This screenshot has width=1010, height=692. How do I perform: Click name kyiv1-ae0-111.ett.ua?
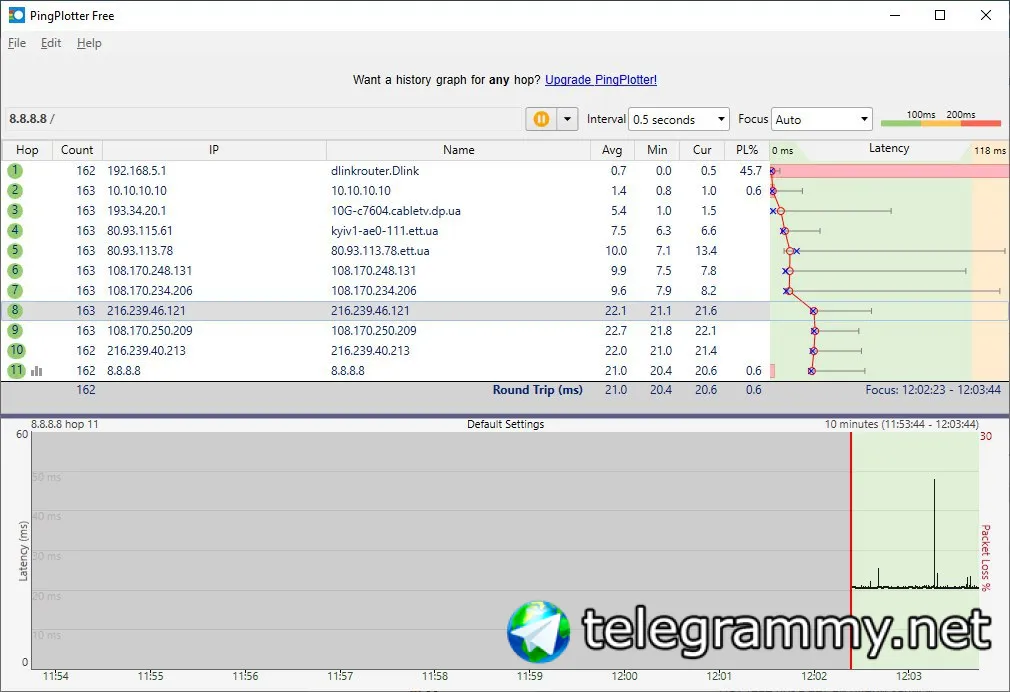(x=385, y=231)
